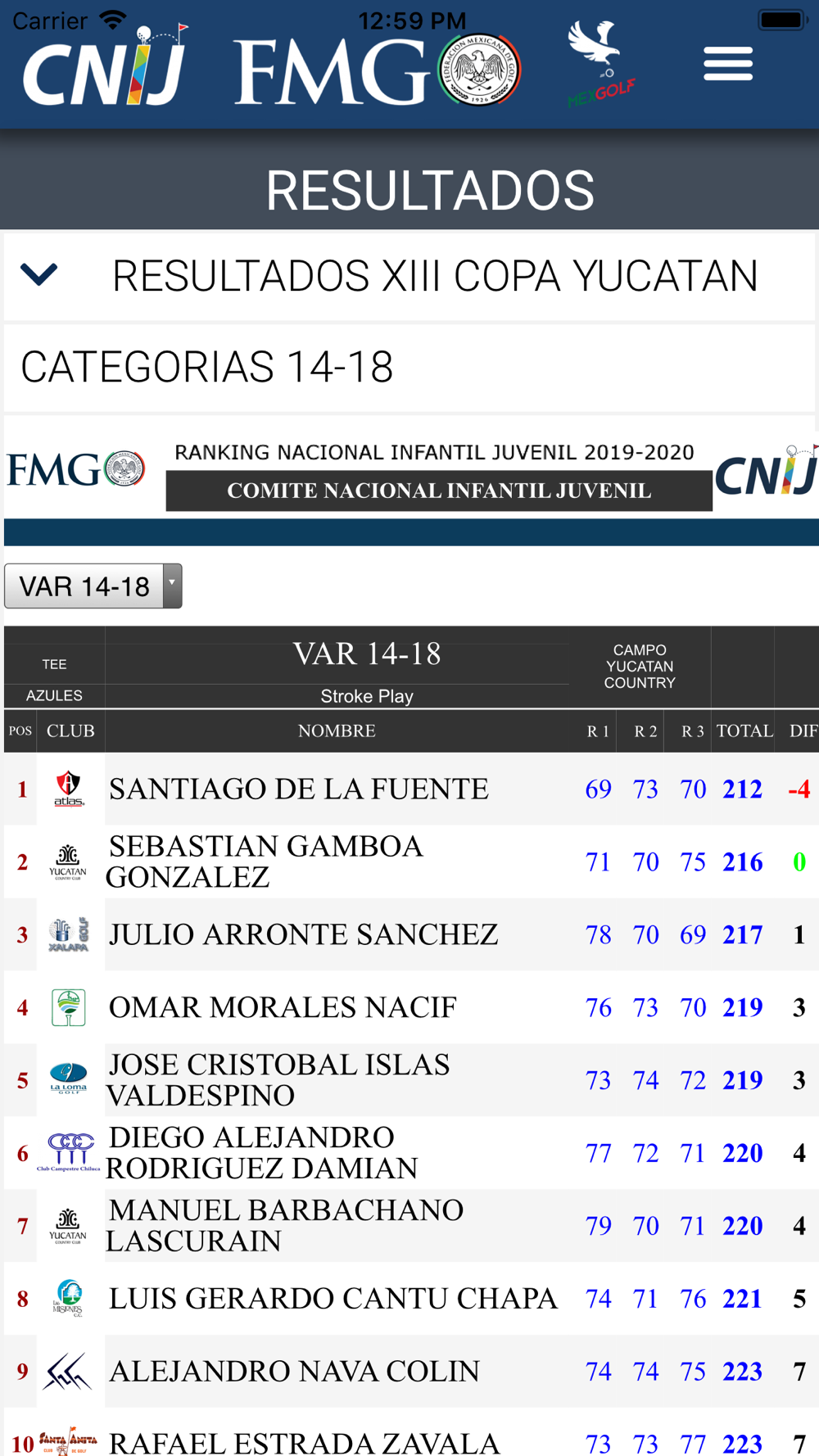Collapse Resultados XIII Copa Yucatan chevron
This screenshot has height=1456, width=819.
coord(38,274)
